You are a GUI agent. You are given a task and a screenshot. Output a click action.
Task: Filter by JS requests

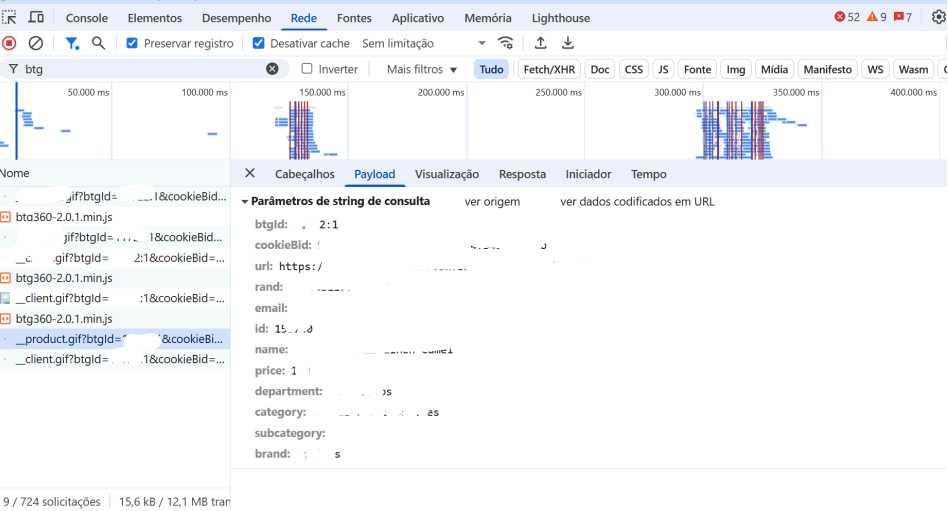pyautogui.click(x=663, y=69)
